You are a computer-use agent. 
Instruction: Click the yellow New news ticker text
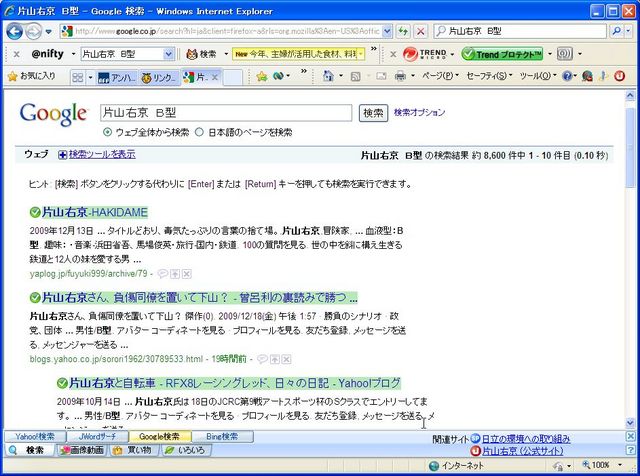298,54
